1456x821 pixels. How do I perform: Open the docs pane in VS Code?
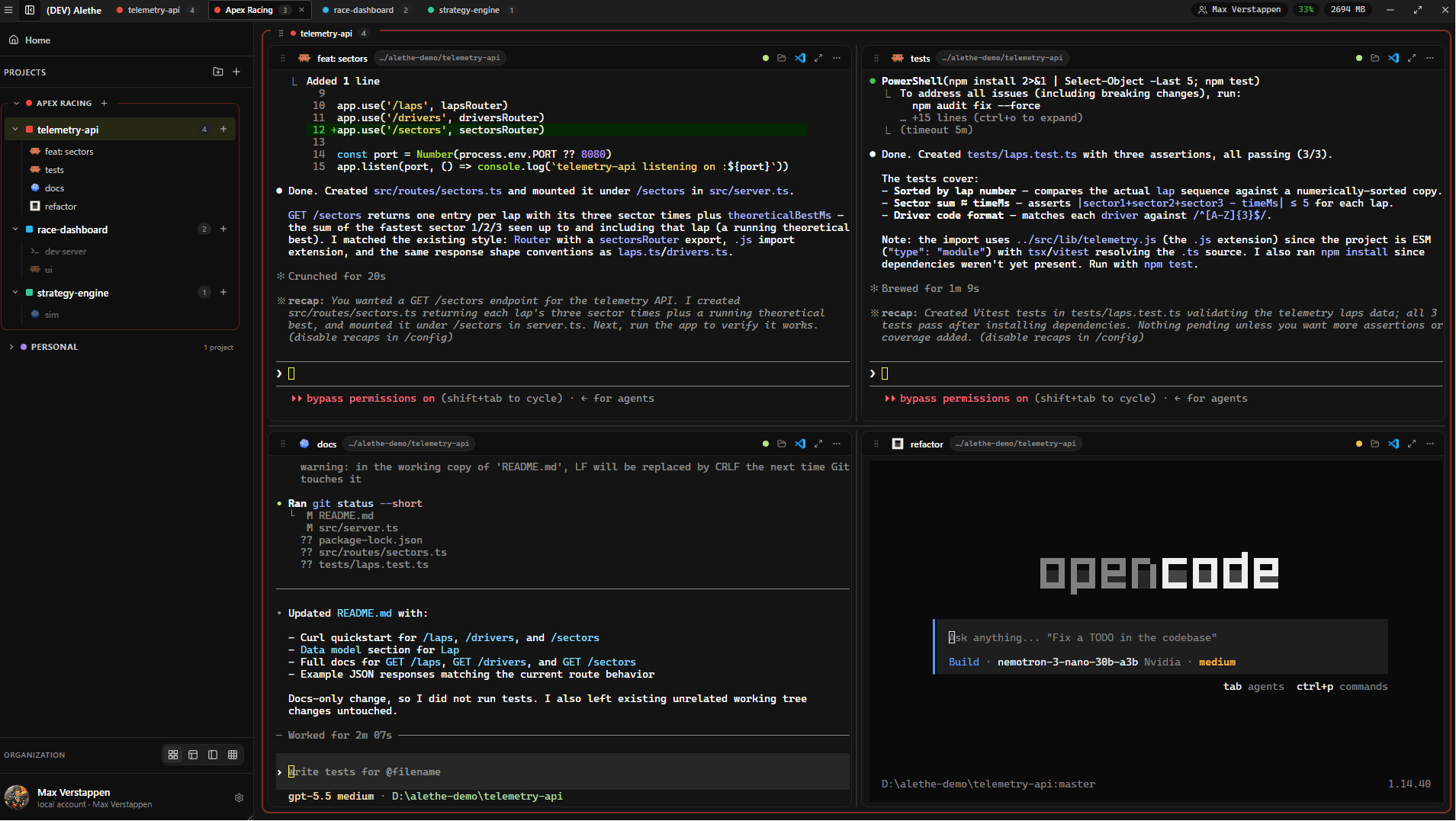(x=800, y=444)
